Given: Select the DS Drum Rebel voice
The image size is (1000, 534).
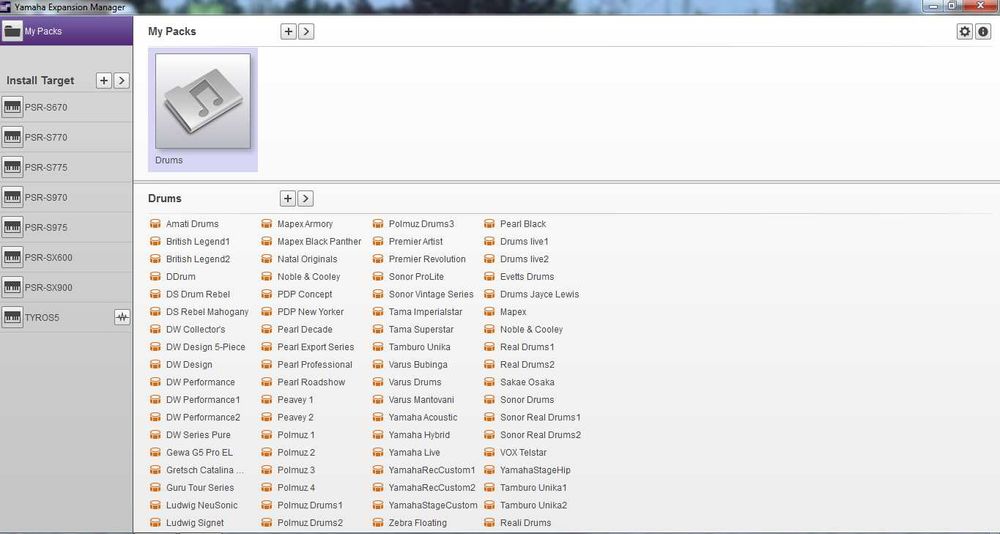Looking at the screenshot, I should 198,294.
